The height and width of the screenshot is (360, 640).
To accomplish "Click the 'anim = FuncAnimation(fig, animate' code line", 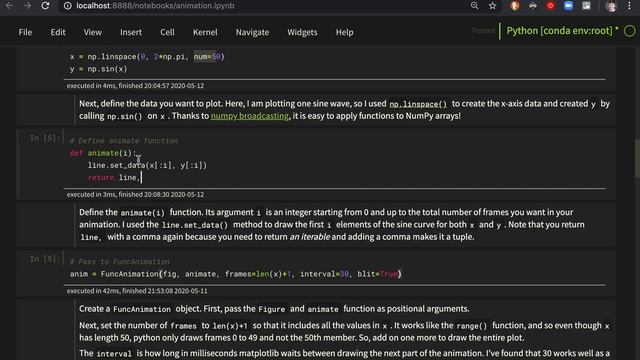I will 236,274.
